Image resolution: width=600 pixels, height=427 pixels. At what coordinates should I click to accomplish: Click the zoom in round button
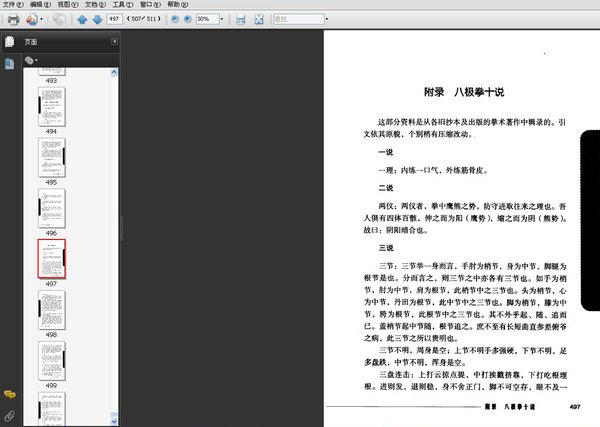188,19
